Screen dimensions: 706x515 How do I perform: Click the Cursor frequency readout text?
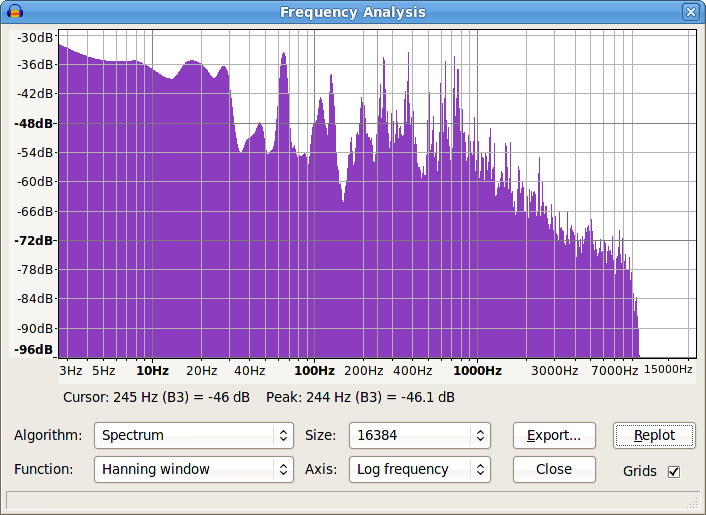(x=156, y=398)
